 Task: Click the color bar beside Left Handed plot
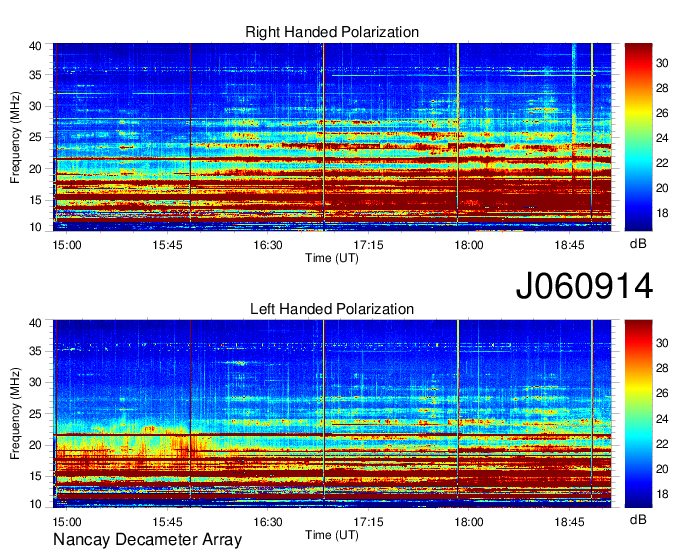[638, 414]
